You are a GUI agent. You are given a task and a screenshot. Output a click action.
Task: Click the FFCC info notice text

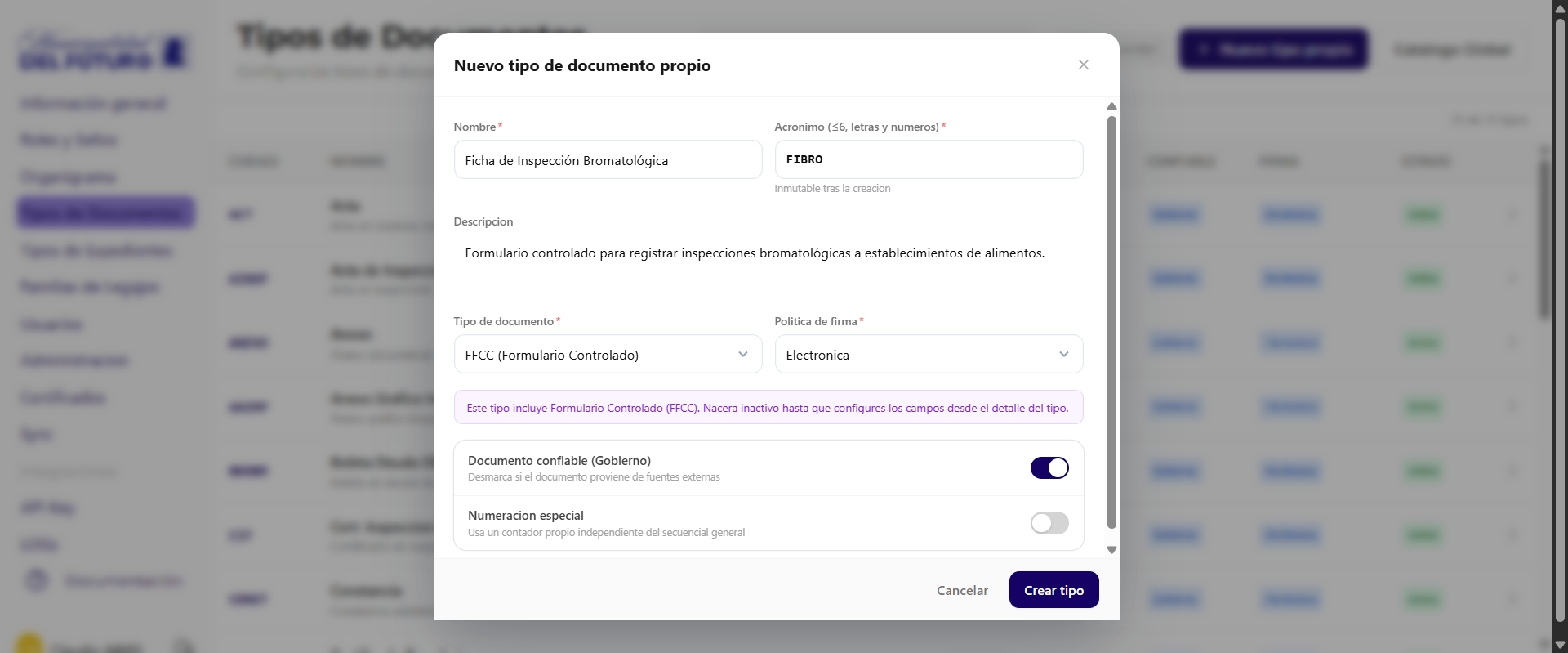pos(768,408)
